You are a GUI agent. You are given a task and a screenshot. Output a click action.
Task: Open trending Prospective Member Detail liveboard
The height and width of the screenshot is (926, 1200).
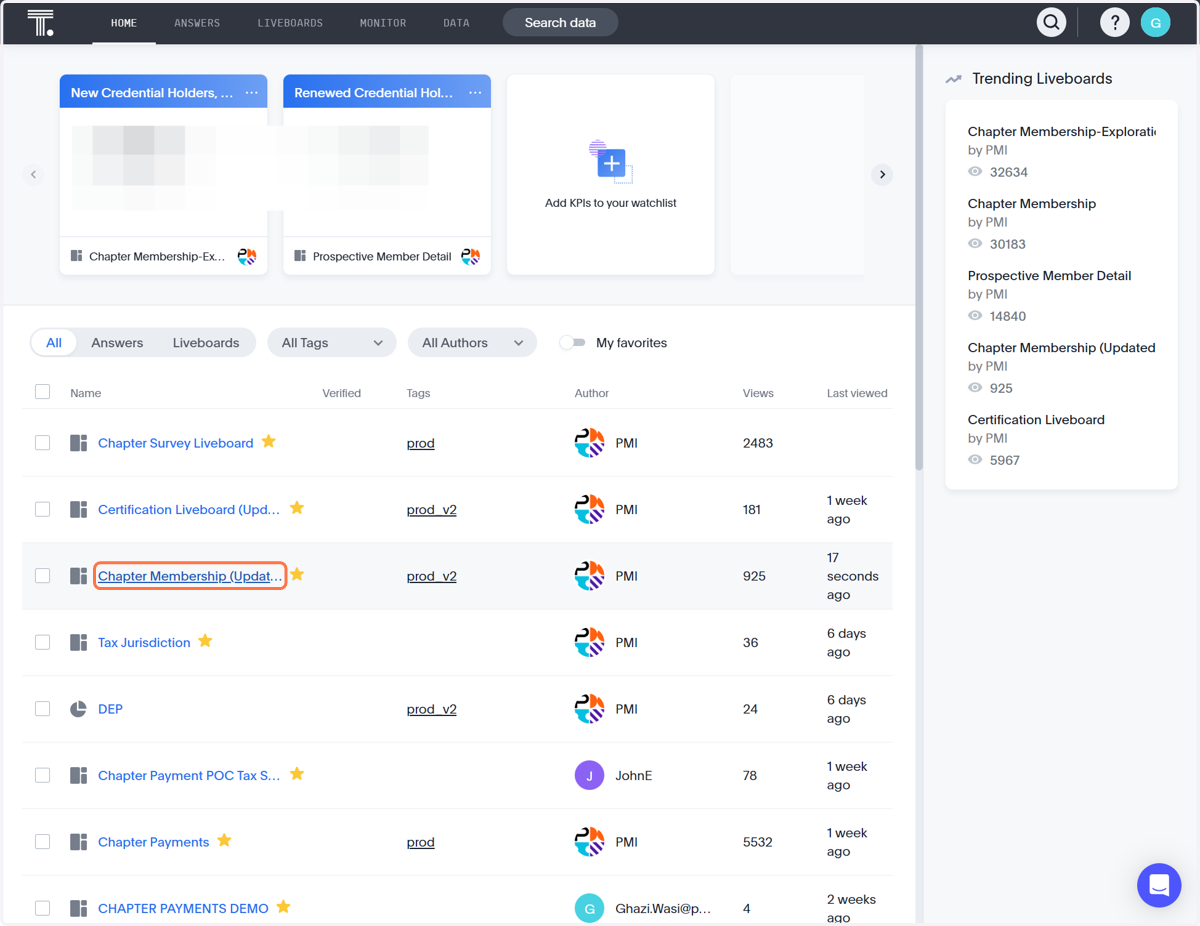[x=1049, y=275]
